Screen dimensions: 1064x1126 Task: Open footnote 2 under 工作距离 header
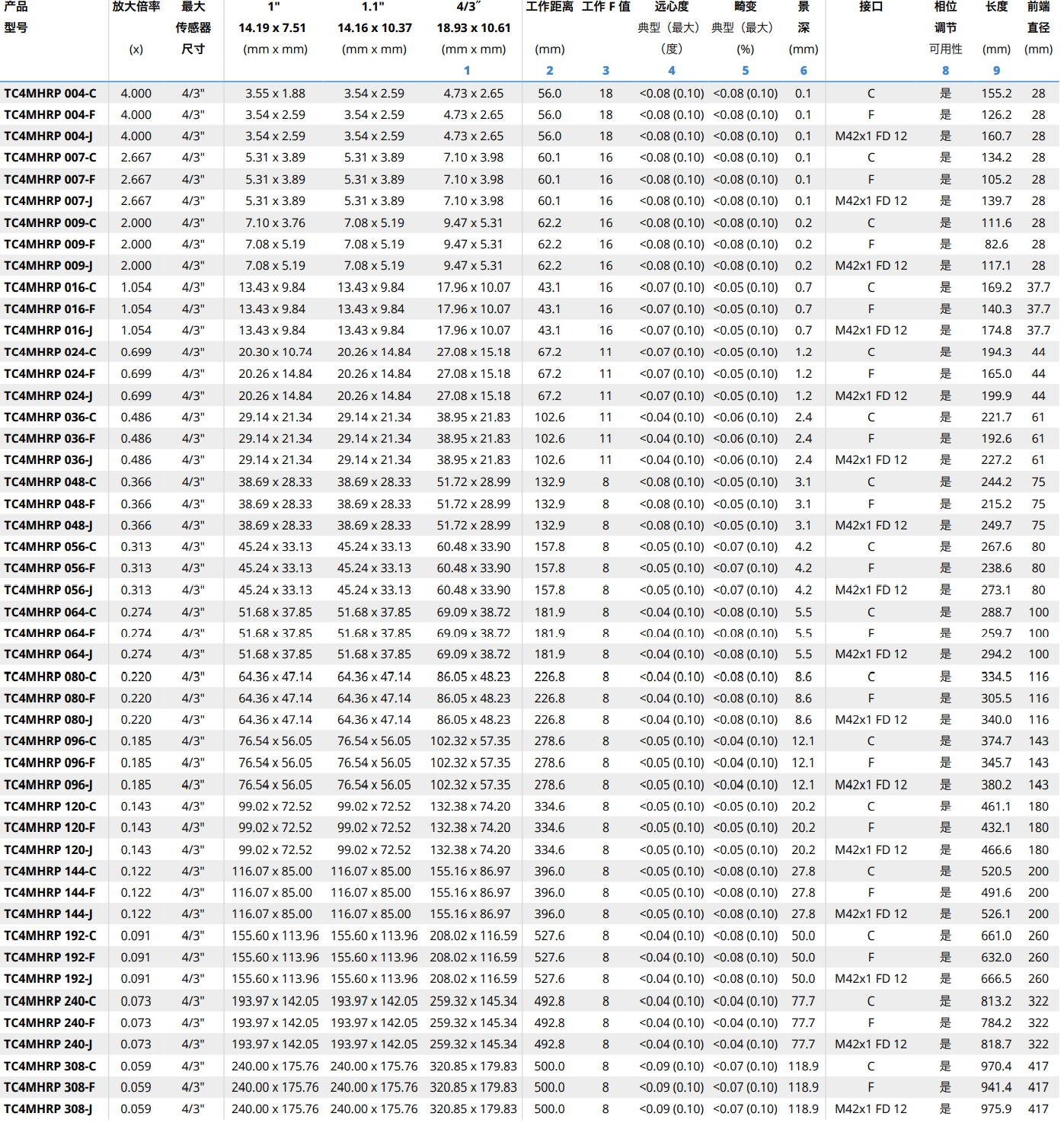click(x=549, y=71)
